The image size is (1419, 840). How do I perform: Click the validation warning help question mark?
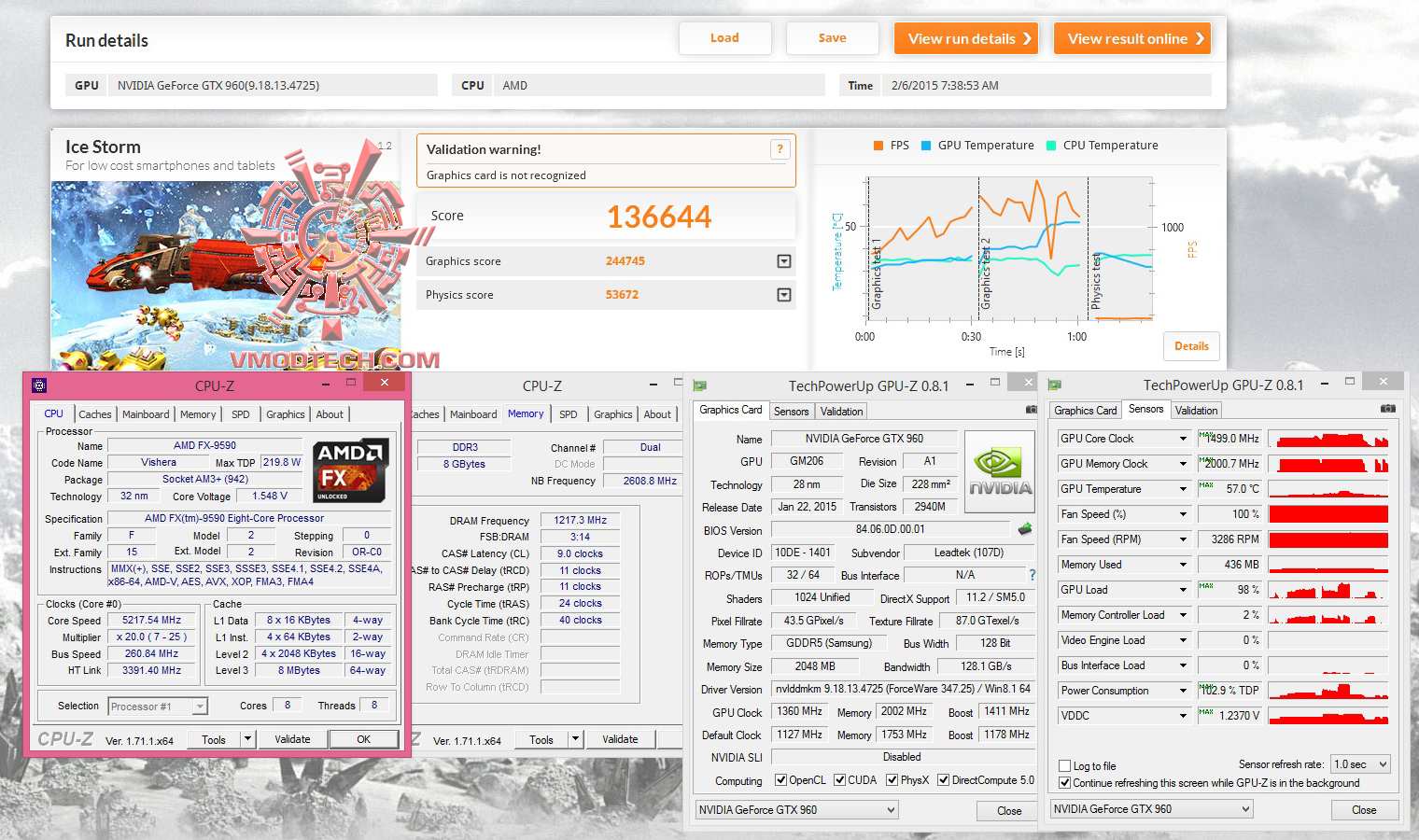point(780,149)
